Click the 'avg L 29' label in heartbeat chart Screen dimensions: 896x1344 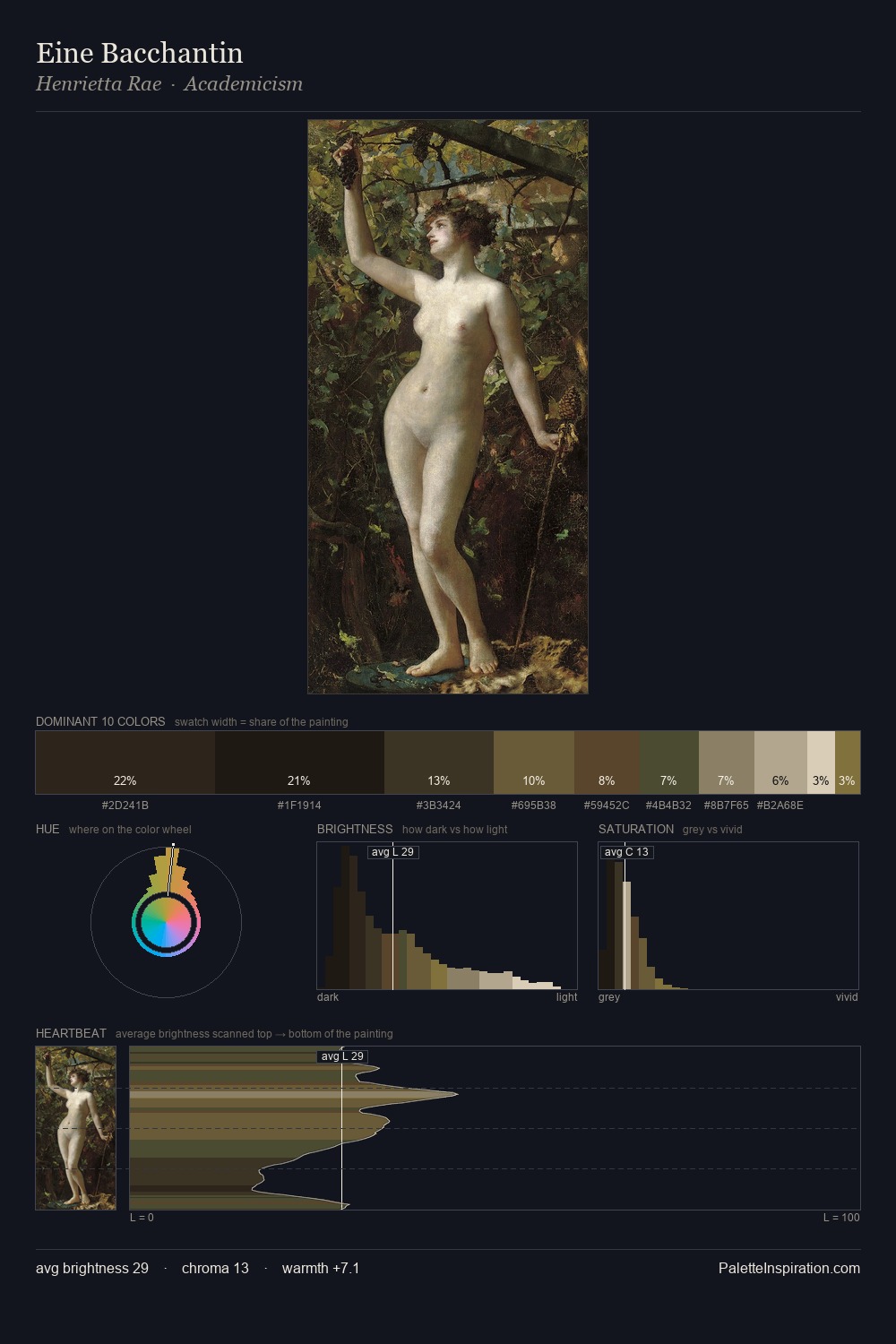[342, 1056]
